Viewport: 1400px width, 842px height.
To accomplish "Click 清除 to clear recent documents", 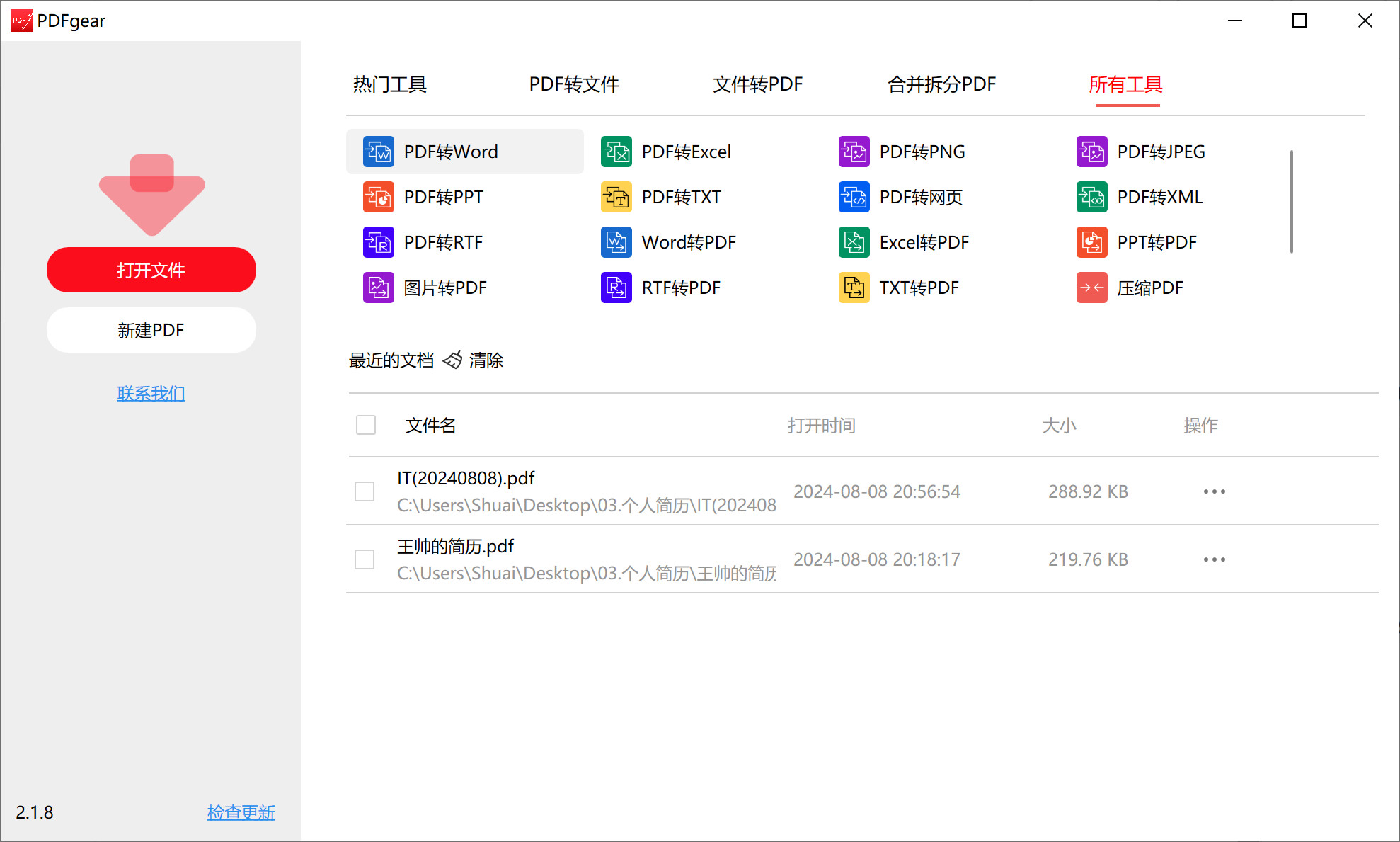I will 486,360.
